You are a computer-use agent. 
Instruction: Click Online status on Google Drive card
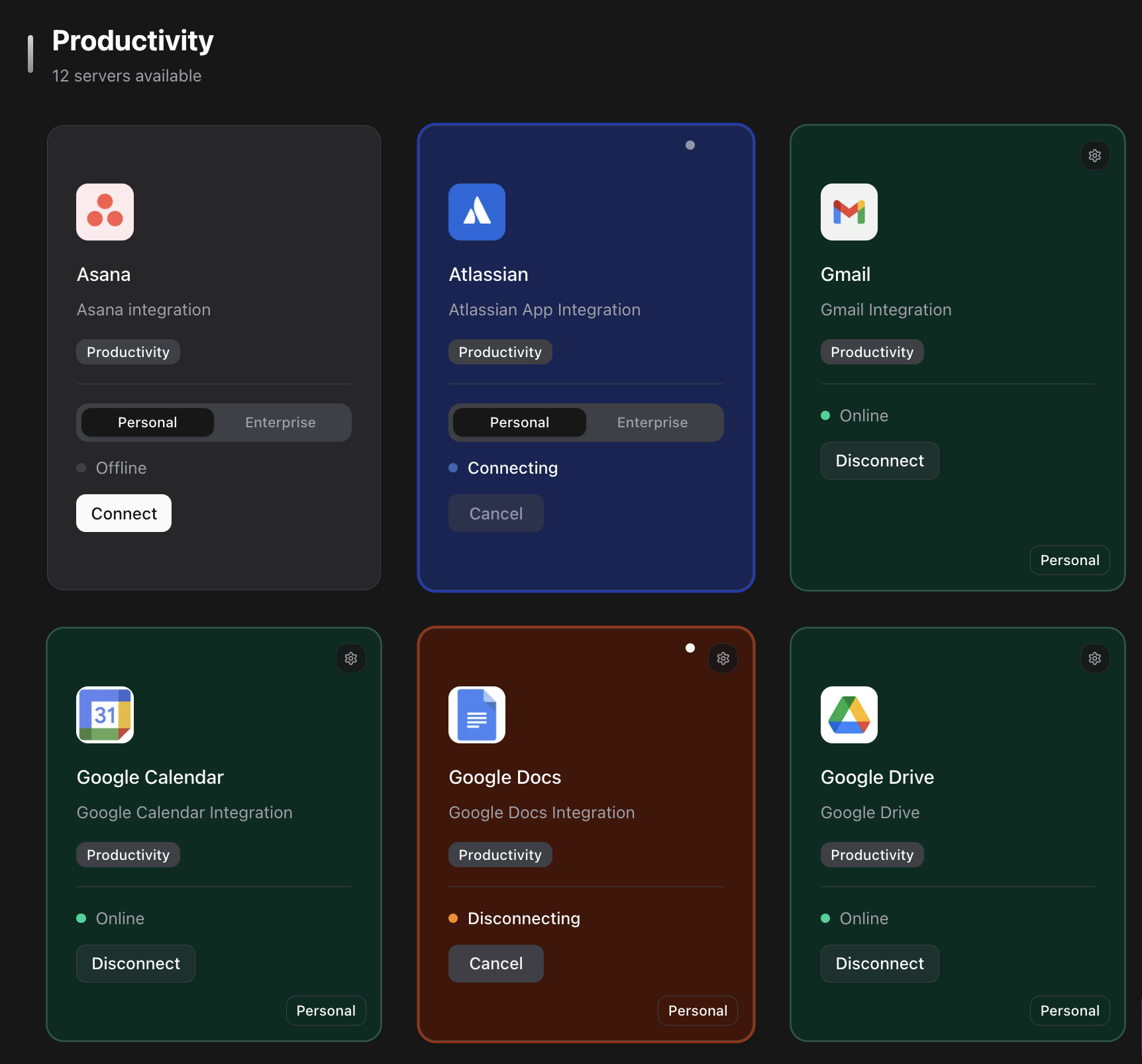[x=855, y=919]
